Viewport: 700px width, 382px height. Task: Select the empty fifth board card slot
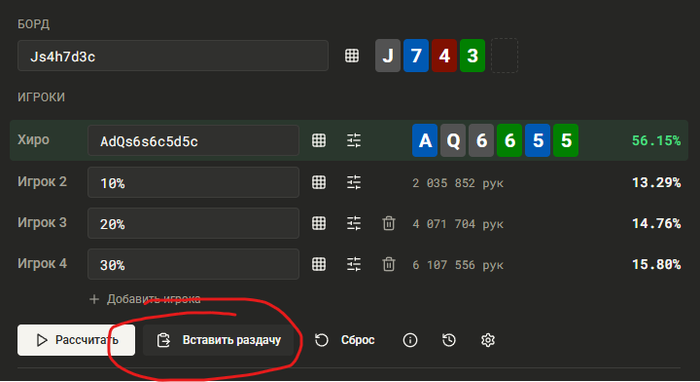point(504,55)
